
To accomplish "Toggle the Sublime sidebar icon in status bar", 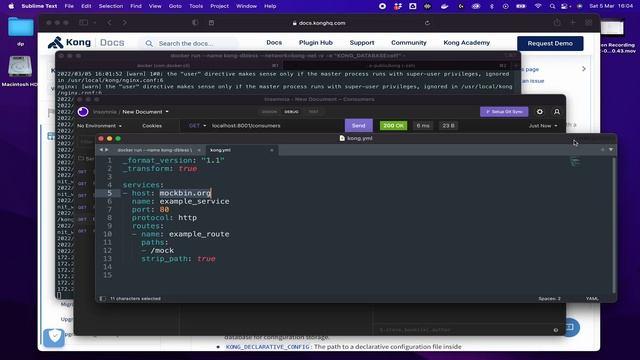I will 102,299.
